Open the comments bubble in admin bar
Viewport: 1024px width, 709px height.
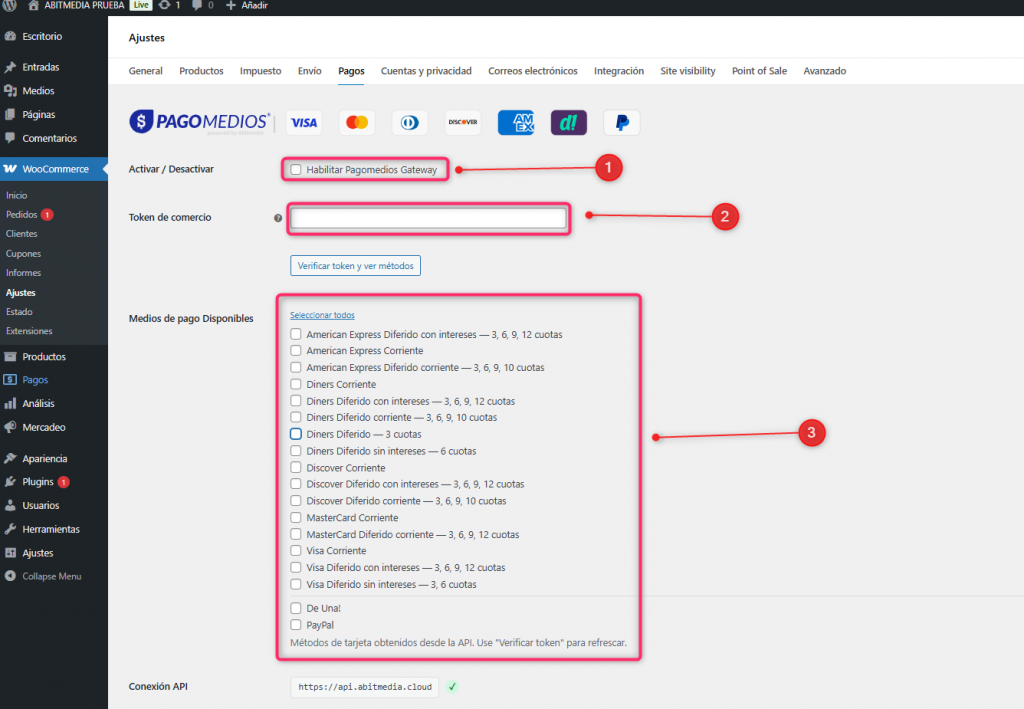pos(196,5)
